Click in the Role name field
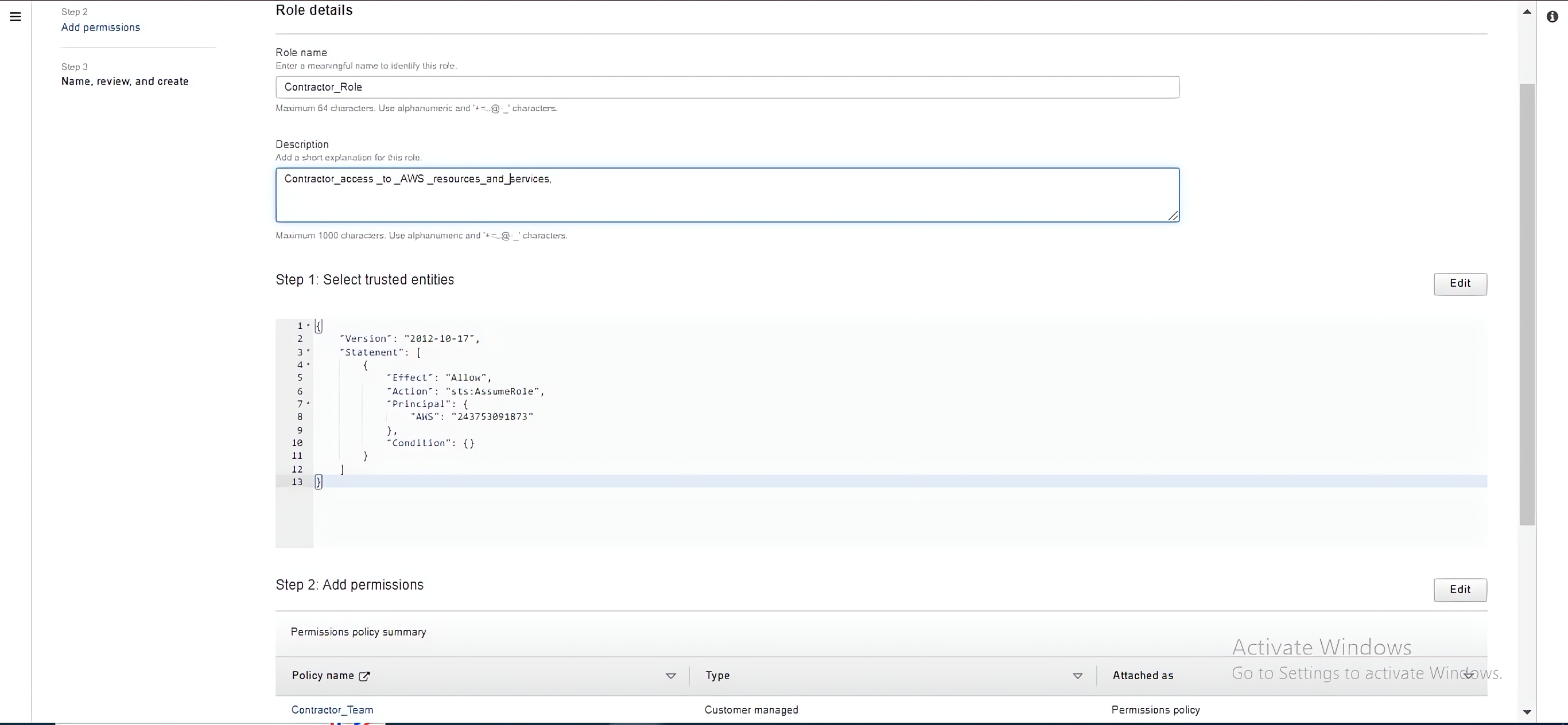The width and height of the screenshot is (1568, 725). click(727, 87)
